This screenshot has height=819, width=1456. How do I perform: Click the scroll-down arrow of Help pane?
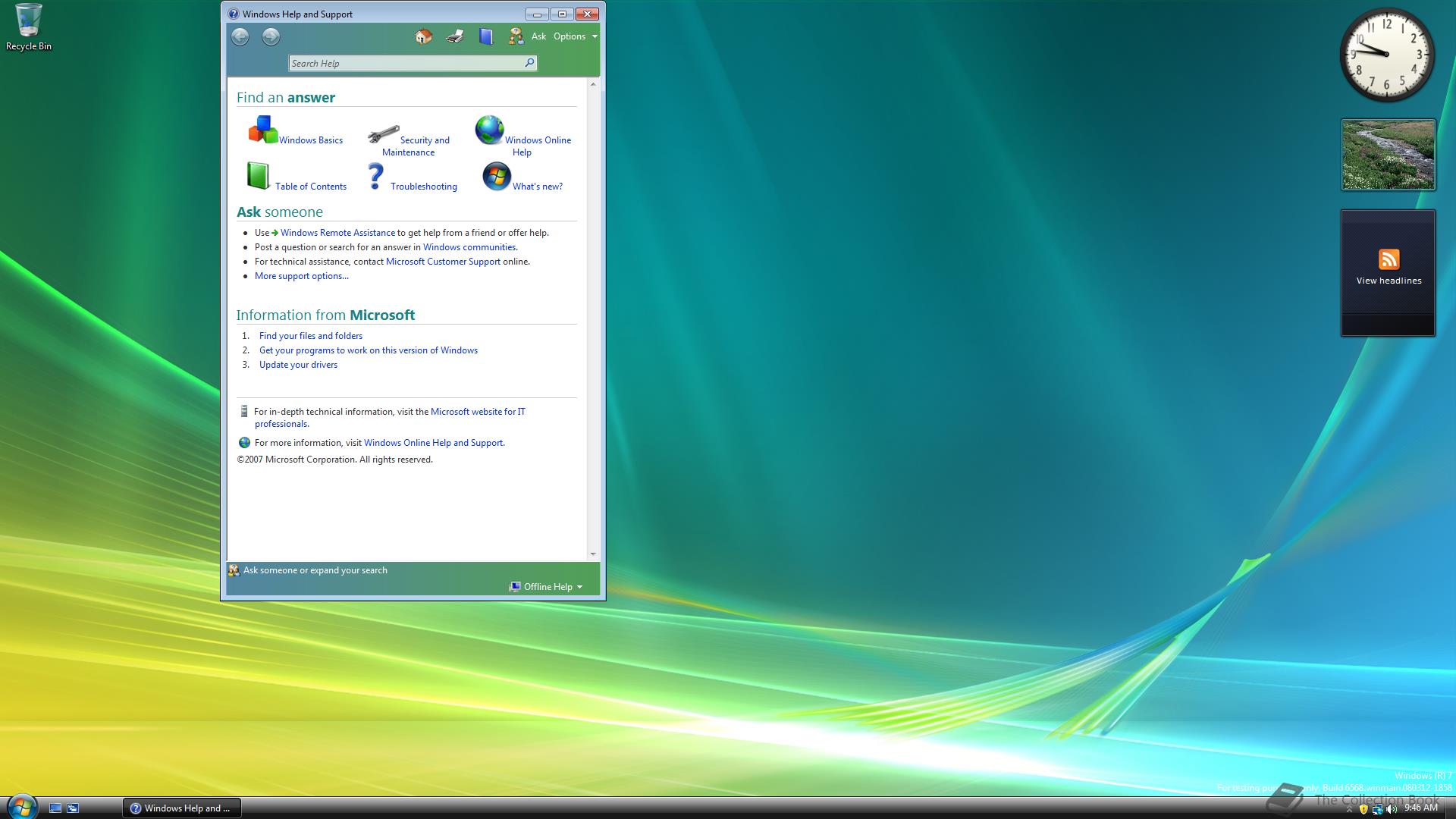593,554
